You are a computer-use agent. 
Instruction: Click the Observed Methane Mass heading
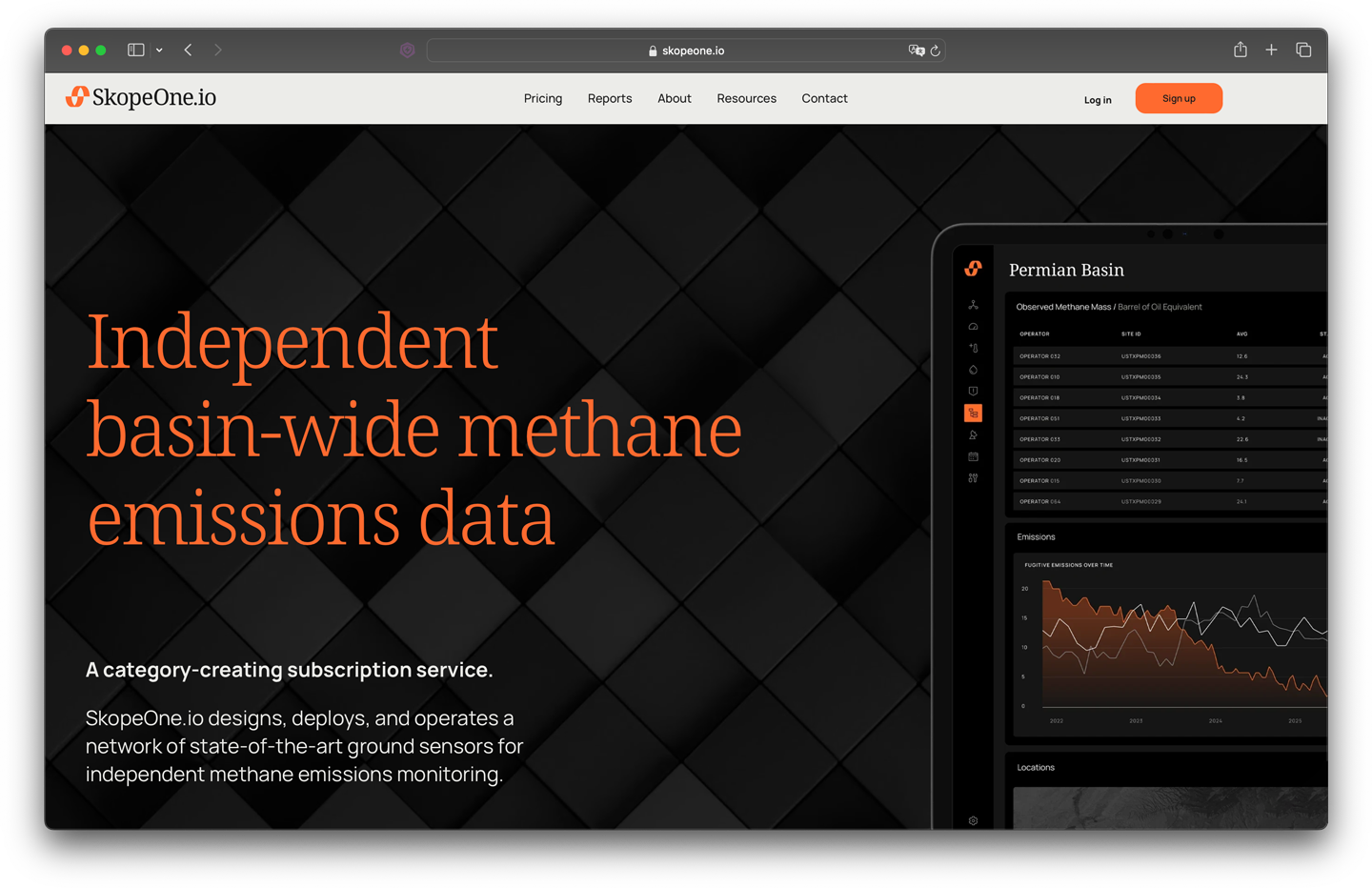1063,307
